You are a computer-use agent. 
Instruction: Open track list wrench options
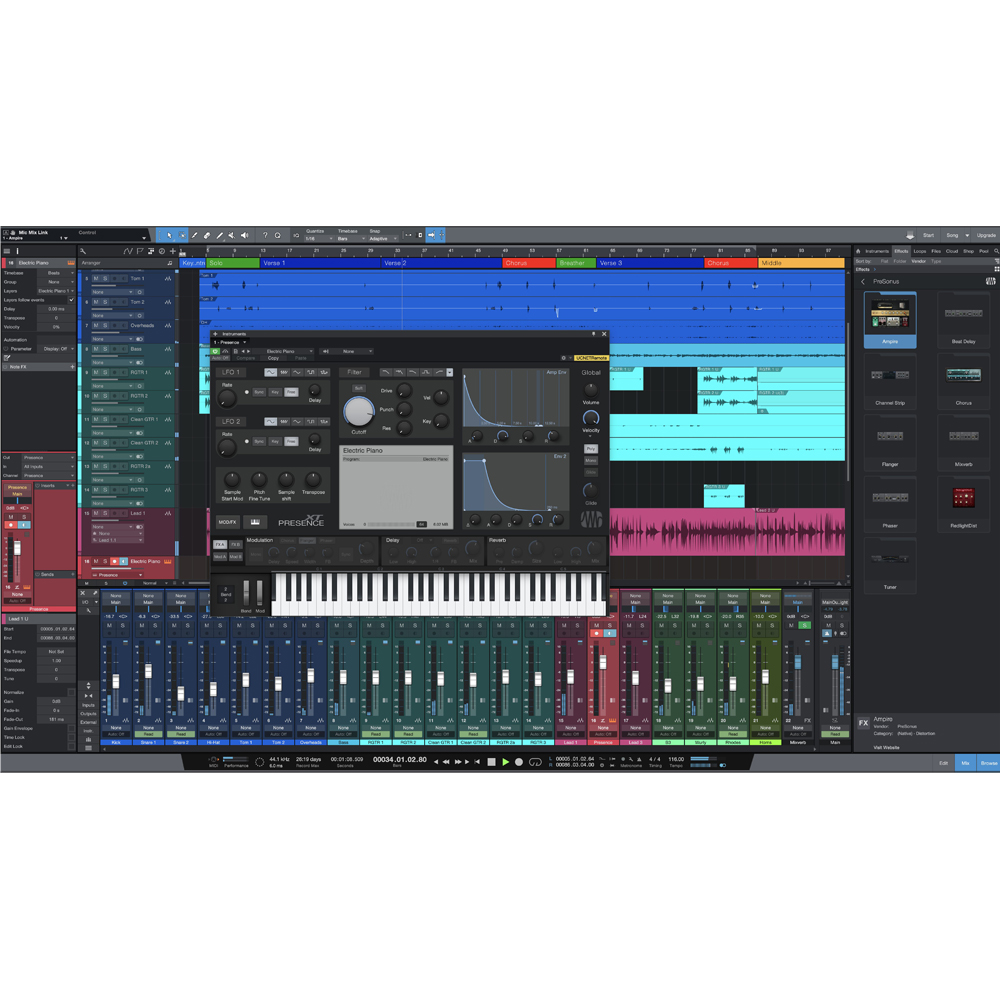(x=83, y=251)
